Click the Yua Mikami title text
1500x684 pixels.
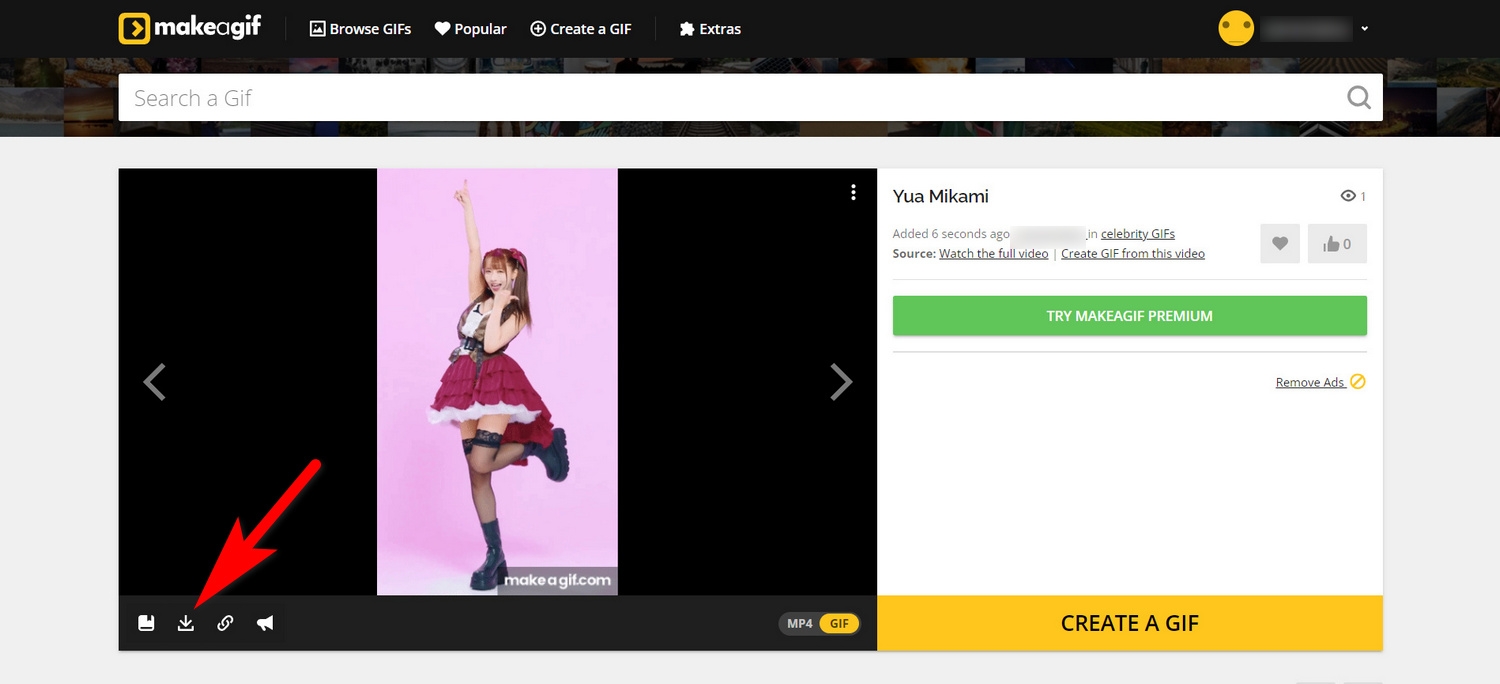941,196
